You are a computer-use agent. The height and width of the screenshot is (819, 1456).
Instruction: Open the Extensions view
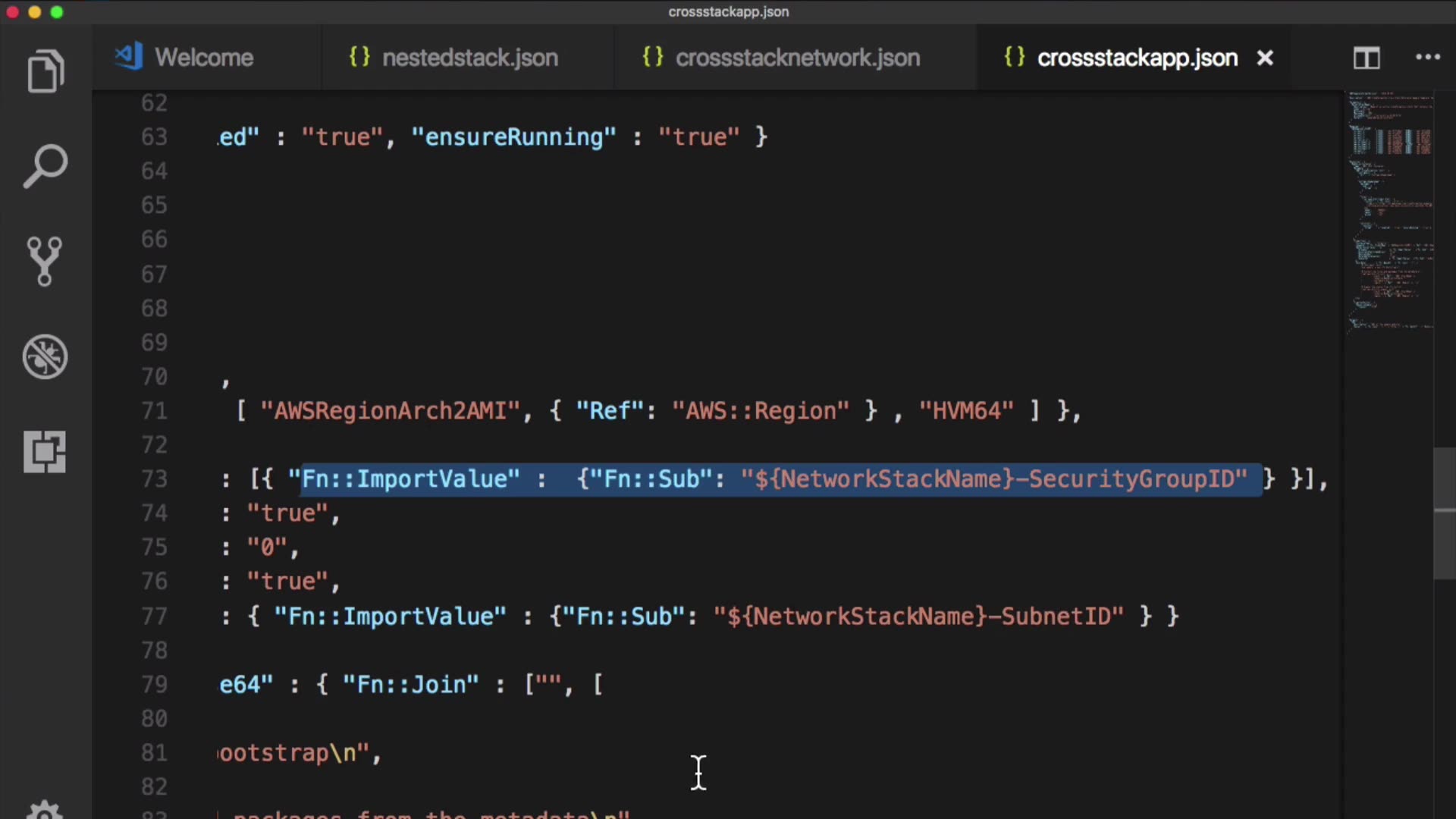pos(45,452)
